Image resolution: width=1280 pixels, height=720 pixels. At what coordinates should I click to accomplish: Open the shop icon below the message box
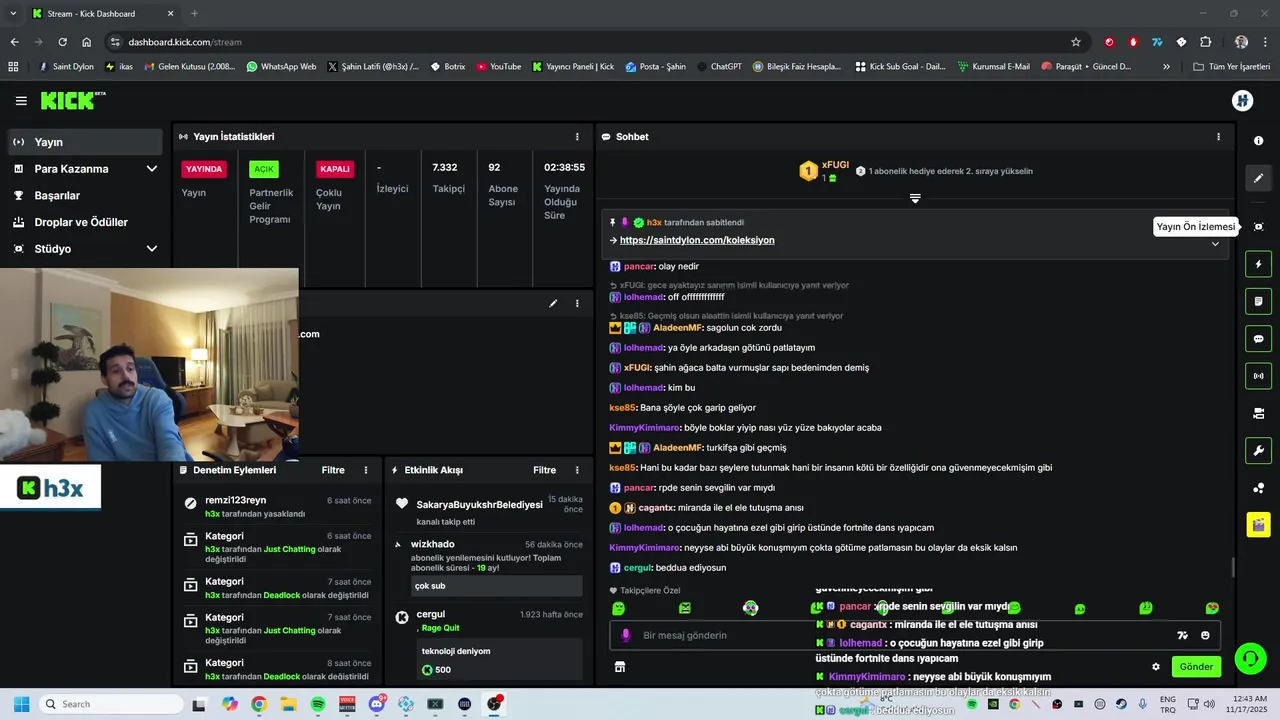click(620, 667)
